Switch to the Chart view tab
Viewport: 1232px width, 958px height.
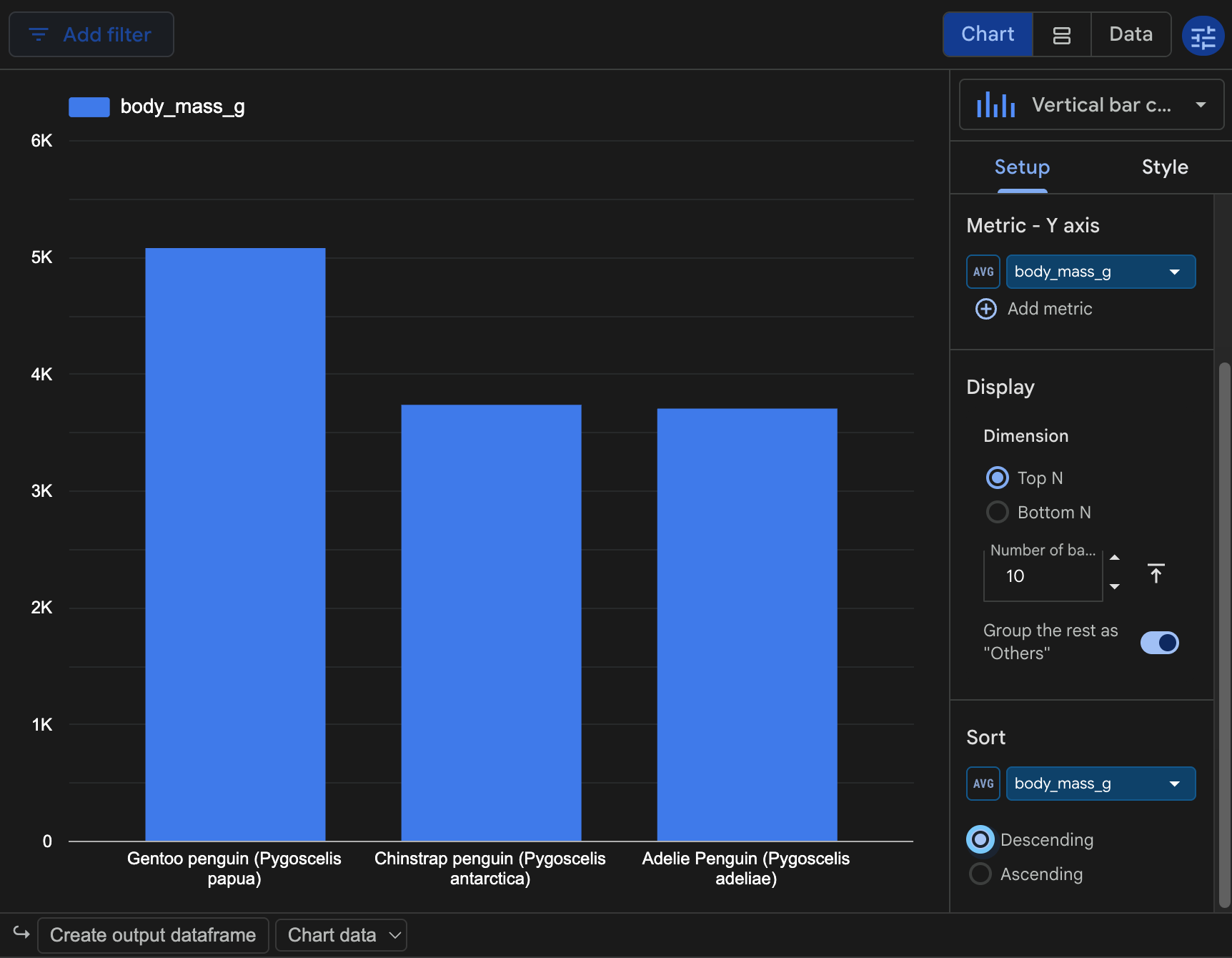pyautogui.click(x=988, y=34)
